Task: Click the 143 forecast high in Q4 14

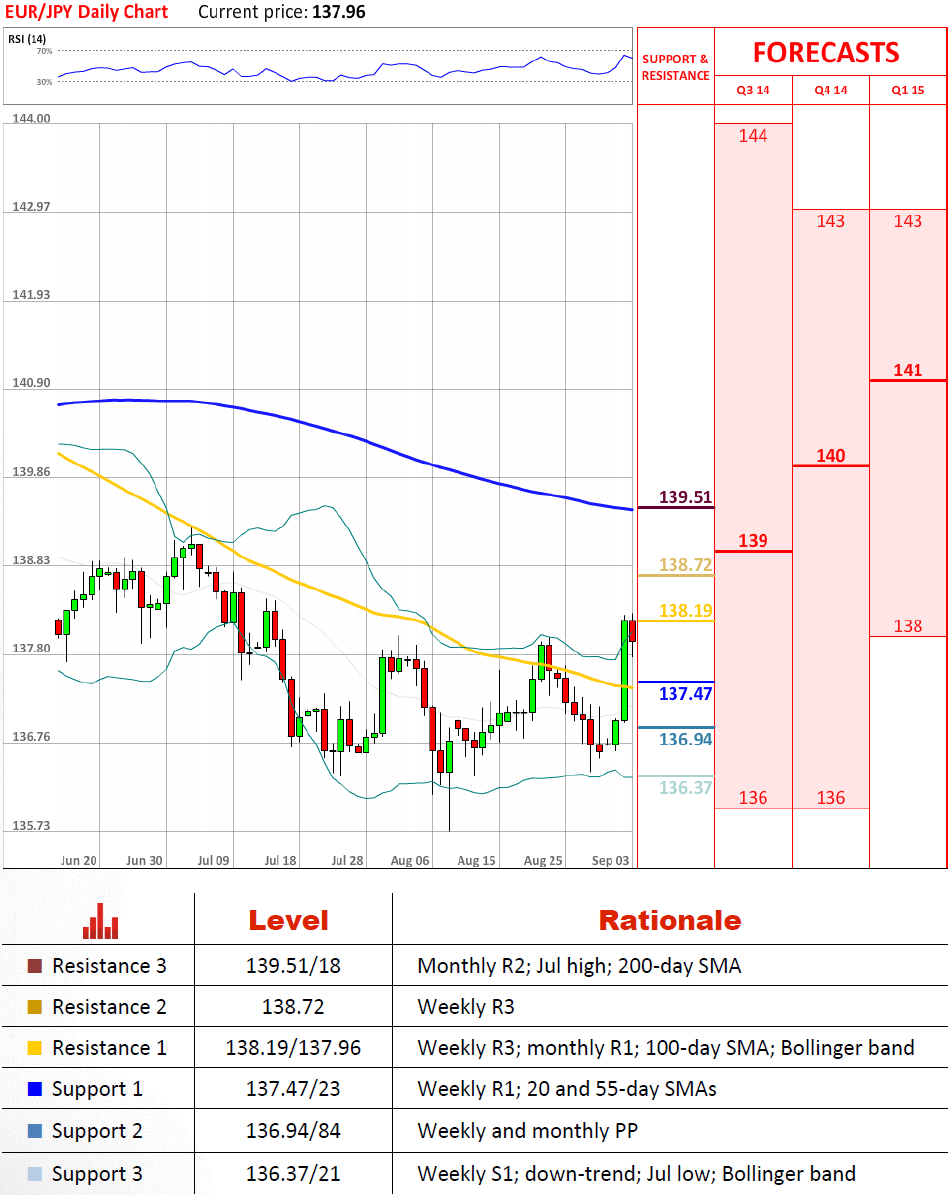Action: pyautogui.click(x=831, y=221)
